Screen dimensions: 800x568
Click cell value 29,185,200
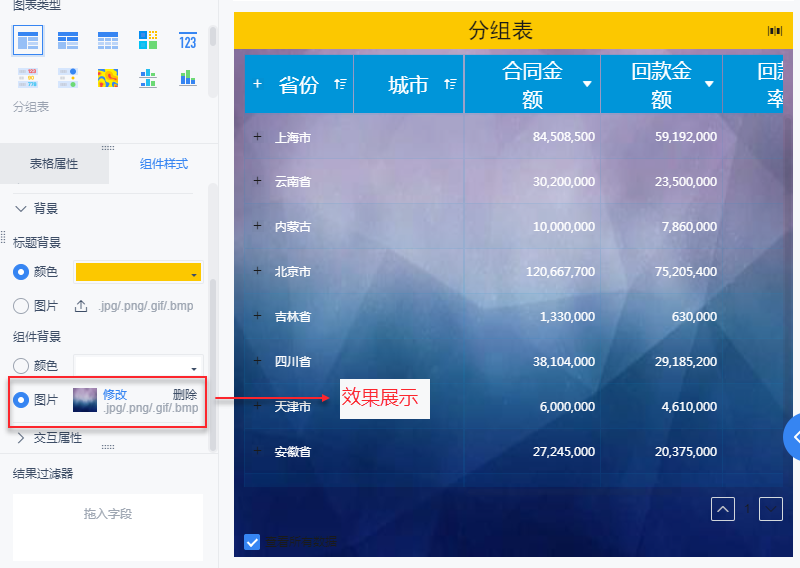pos(686,361)
